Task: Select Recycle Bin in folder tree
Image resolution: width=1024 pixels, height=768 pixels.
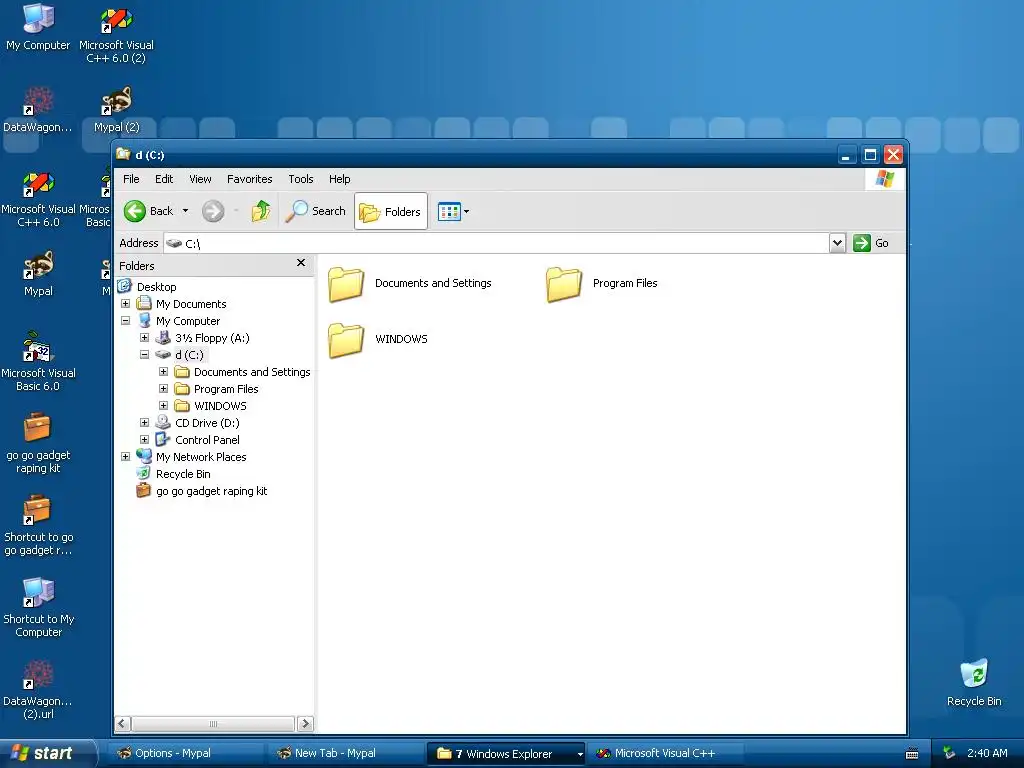Action: pos(183,473)
